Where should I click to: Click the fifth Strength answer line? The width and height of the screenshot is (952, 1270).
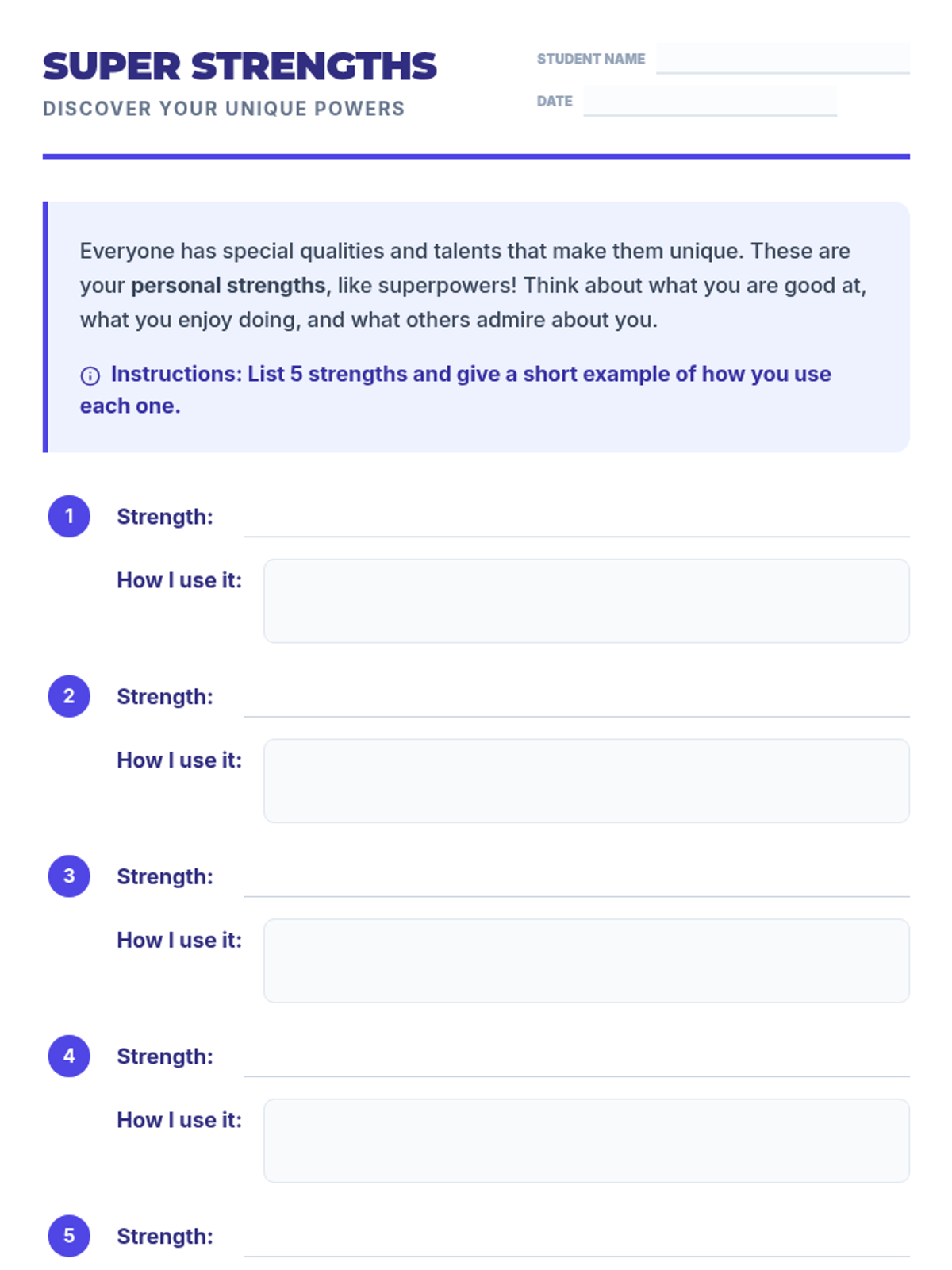coord(576,1239)
